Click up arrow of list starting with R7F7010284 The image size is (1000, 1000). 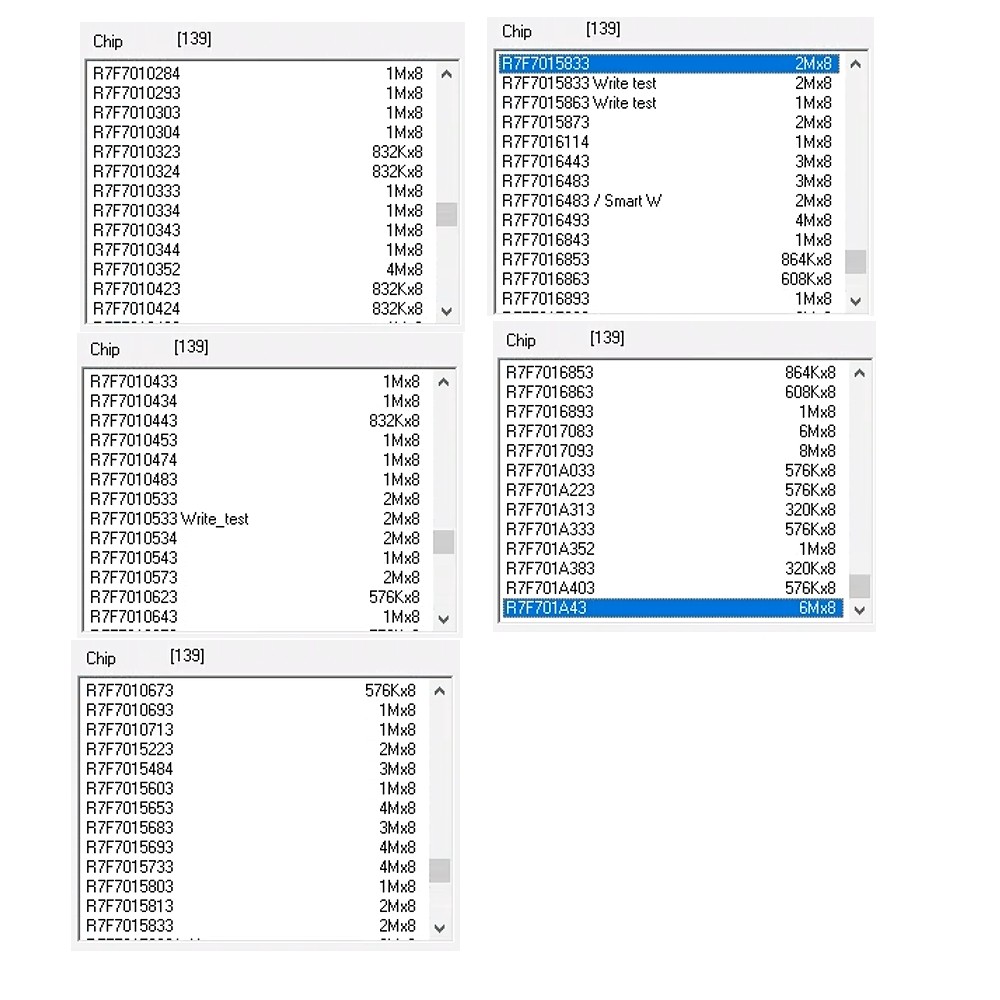pos(447,74)
